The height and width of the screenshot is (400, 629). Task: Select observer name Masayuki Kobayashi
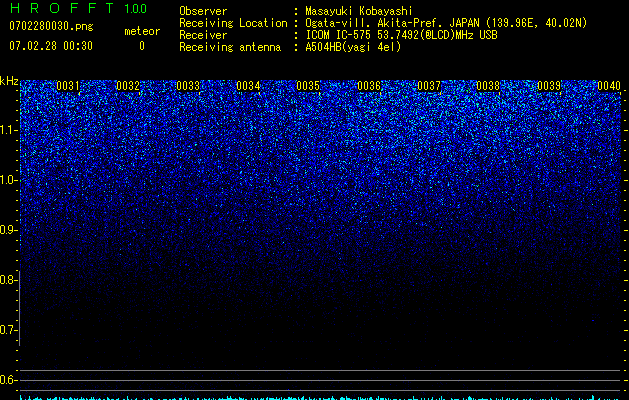359,11
